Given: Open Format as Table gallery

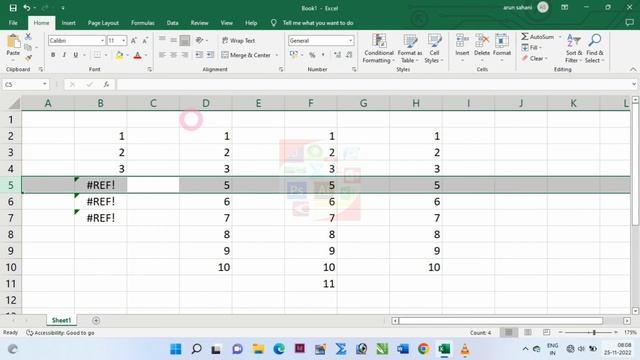Looking at the screenshot, I should coord(410,49).
